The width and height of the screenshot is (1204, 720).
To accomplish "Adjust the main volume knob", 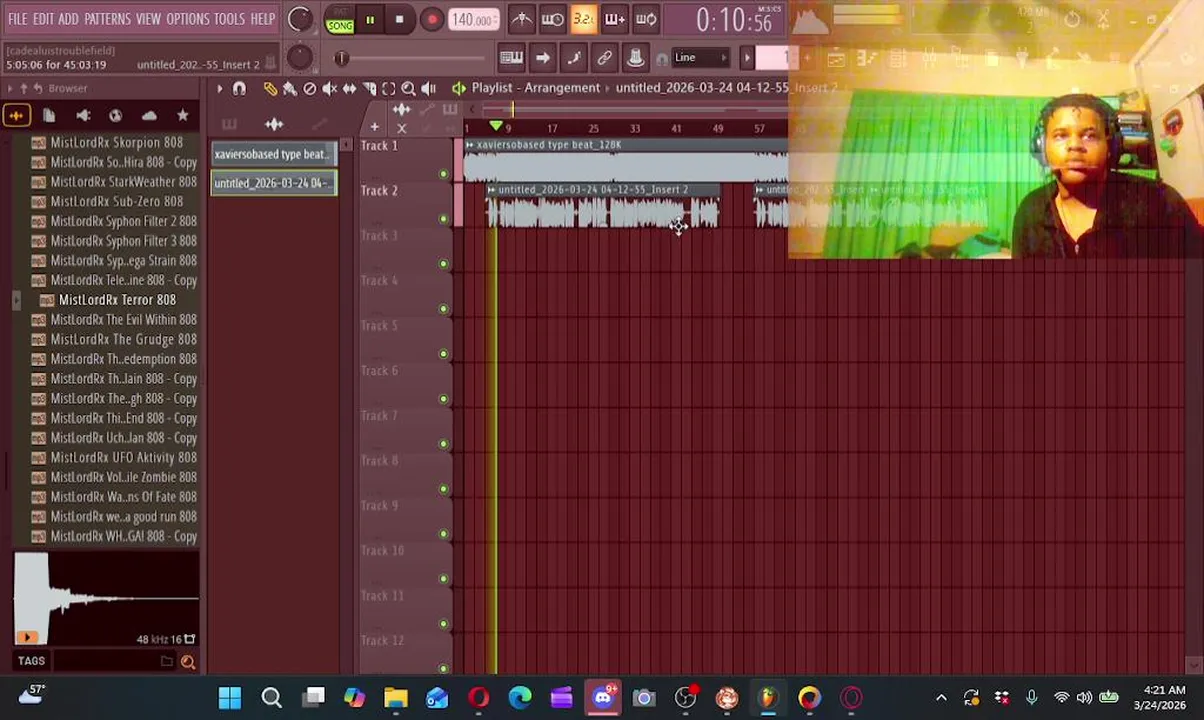I will pos(299,19).
